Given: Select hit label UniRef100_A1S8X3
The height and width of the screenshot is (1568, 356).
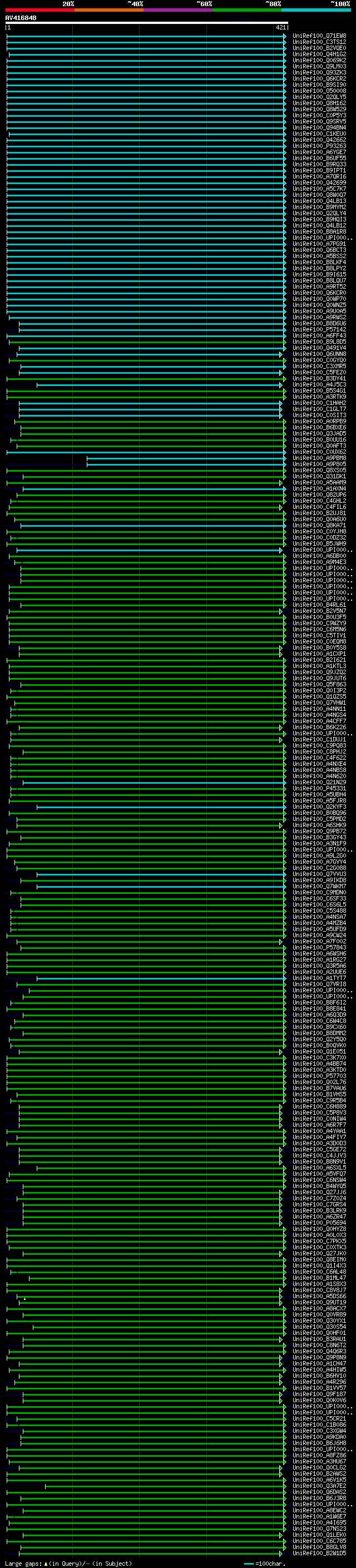Looking at the screenshot, I should coord(319,1284).
